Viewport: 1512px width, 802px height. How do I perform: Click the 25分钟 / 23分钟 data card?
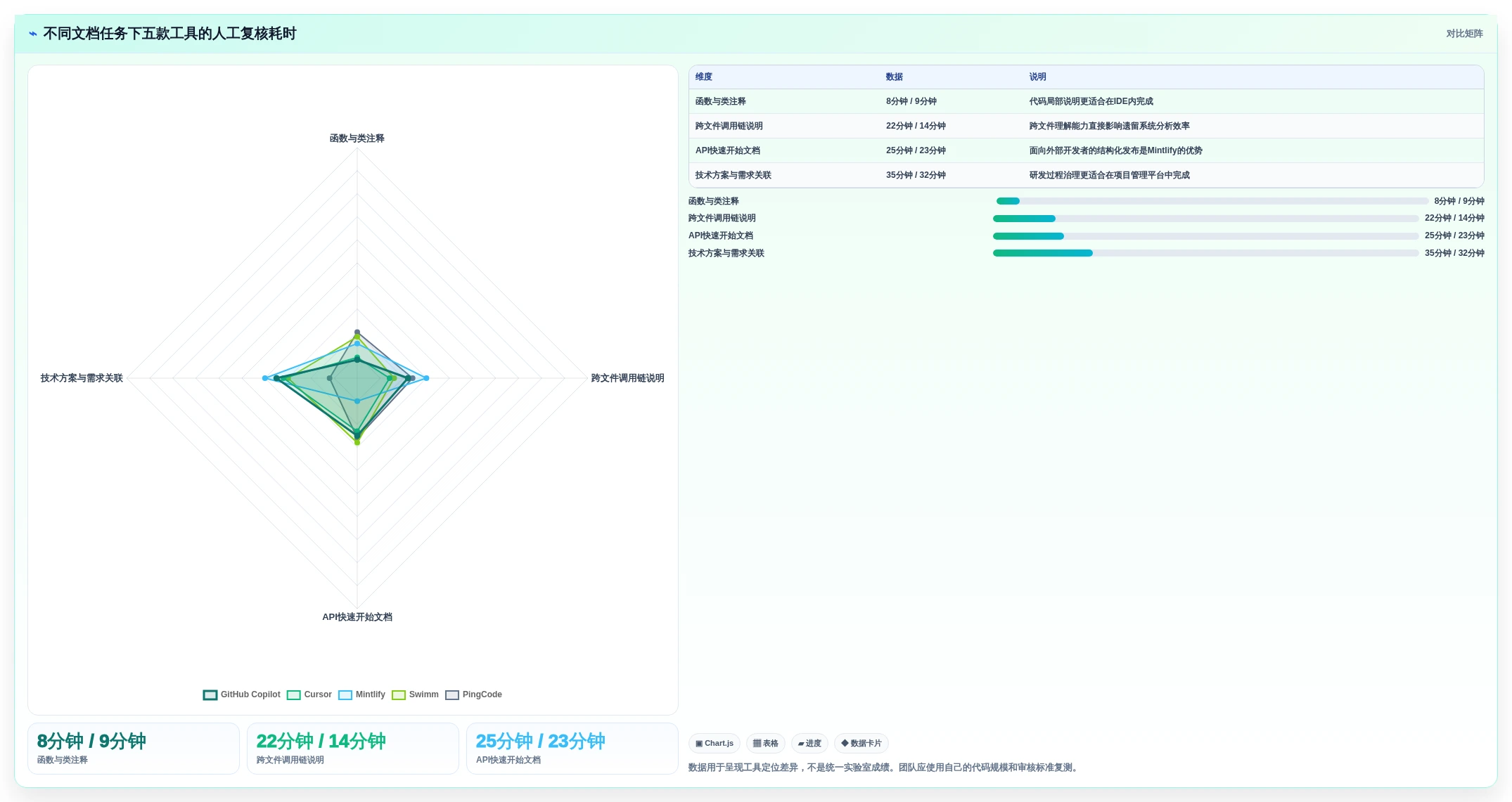pyautogui.click(x=572, y=749)
